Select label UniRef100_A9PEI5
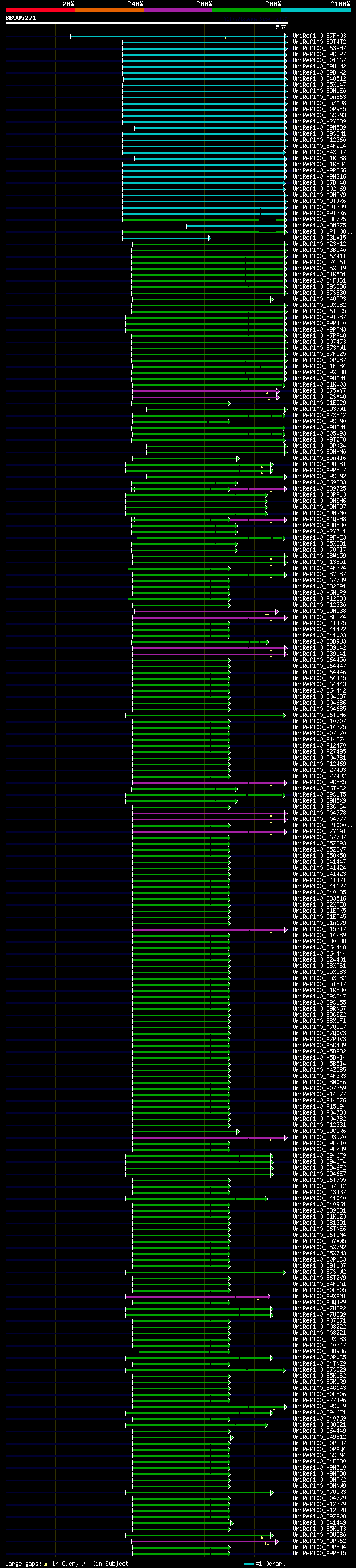Image resolution: width=356 pixels, height=1568 pixels. (319, 1554)
